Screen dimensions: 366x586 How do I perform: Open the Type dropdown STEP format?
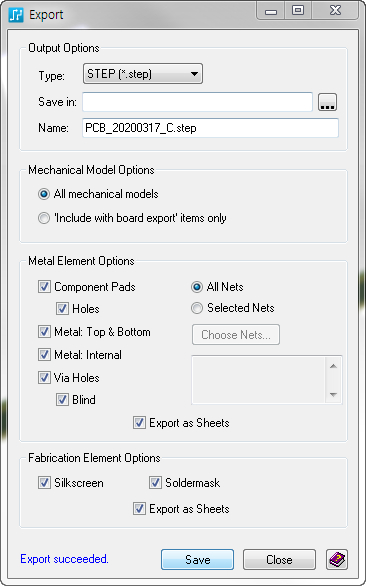point(143,74)
